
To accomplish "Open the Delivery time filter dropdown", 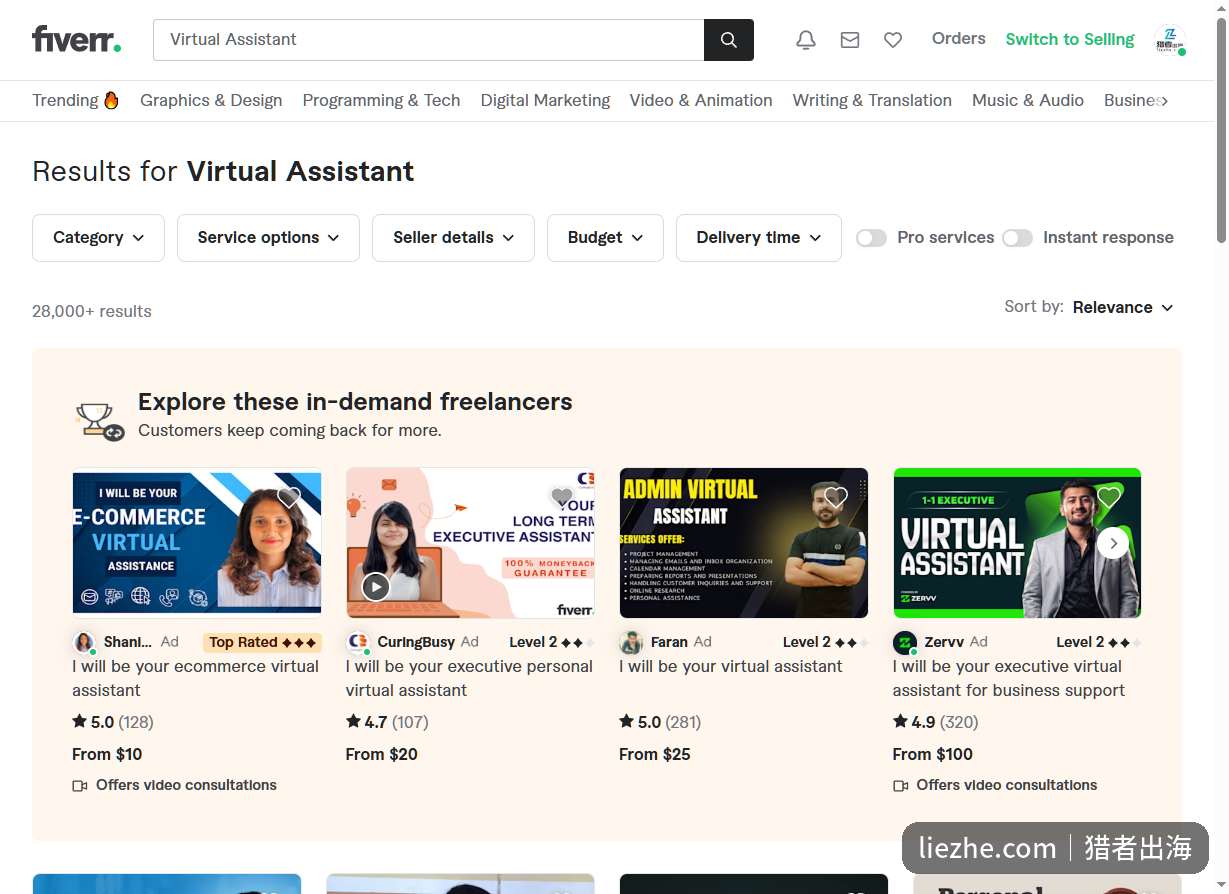I will [759, 238].
